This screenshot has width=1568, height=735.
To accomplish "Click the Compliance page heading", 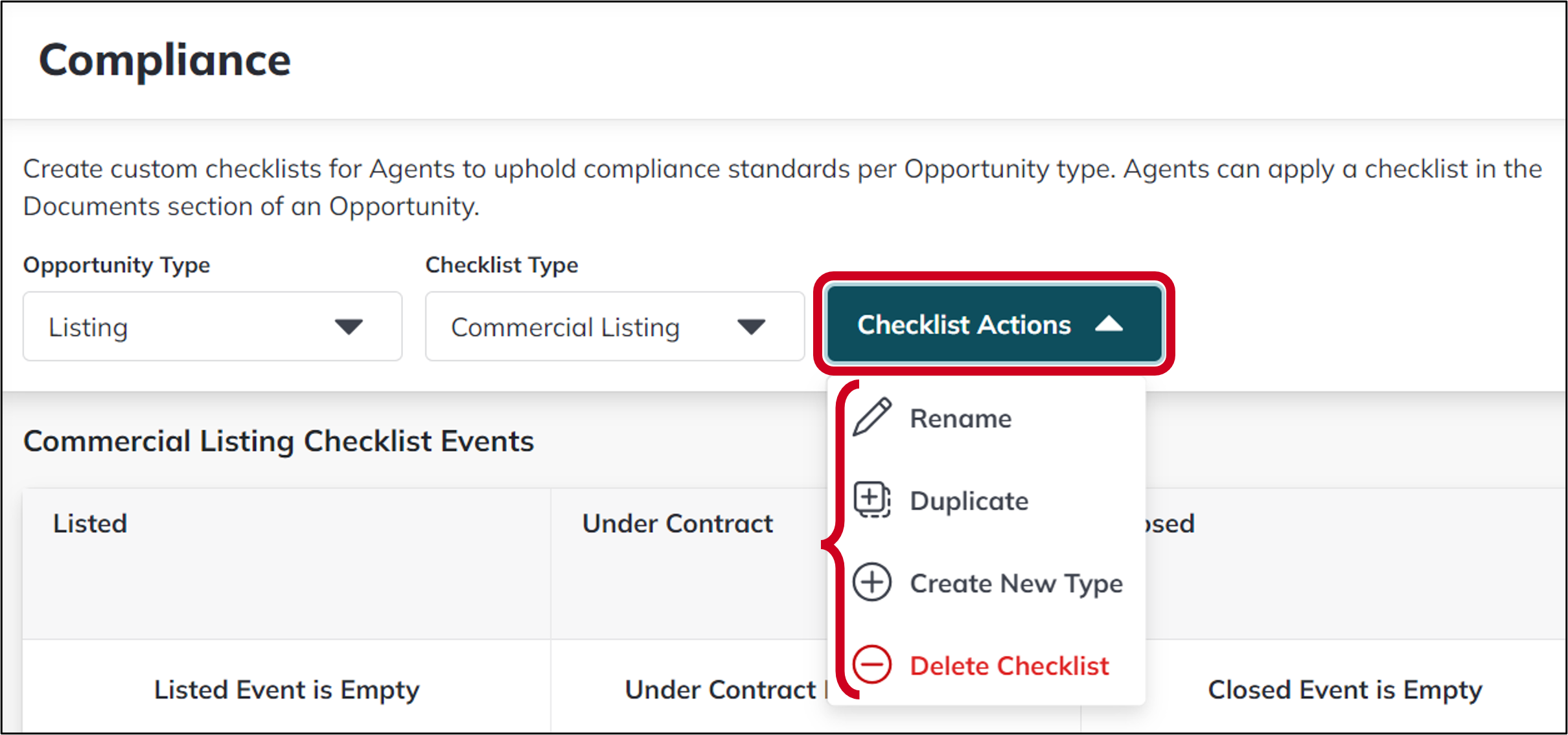I will [x=165, y=60].
